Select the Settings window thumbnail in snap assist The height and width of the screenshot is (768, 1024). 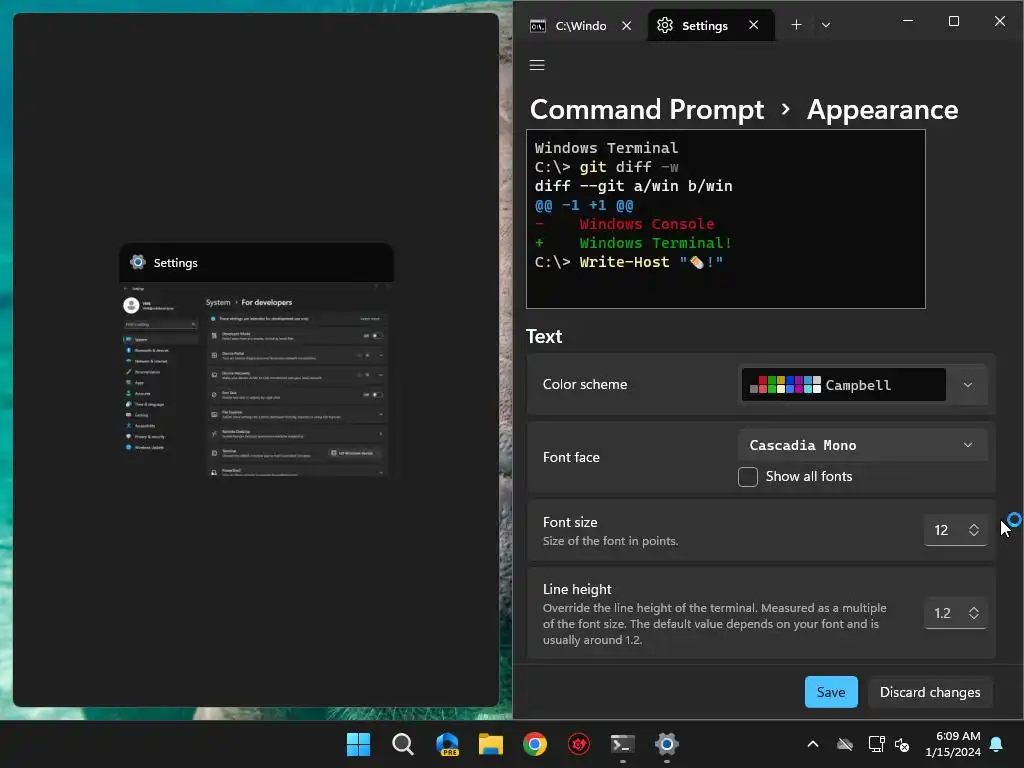(256, 360)
